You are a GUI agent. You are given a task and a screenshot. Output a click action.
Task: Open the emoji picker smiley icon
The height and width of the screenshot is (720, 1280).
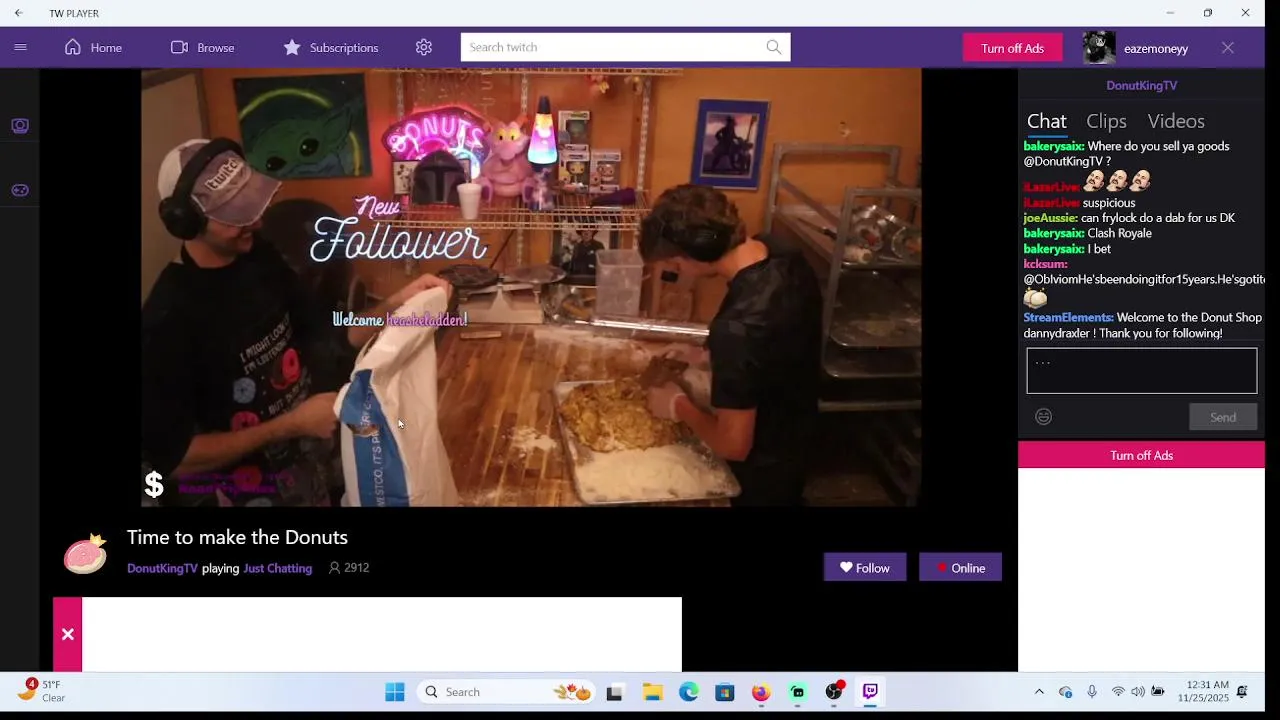pos(1043,417)
